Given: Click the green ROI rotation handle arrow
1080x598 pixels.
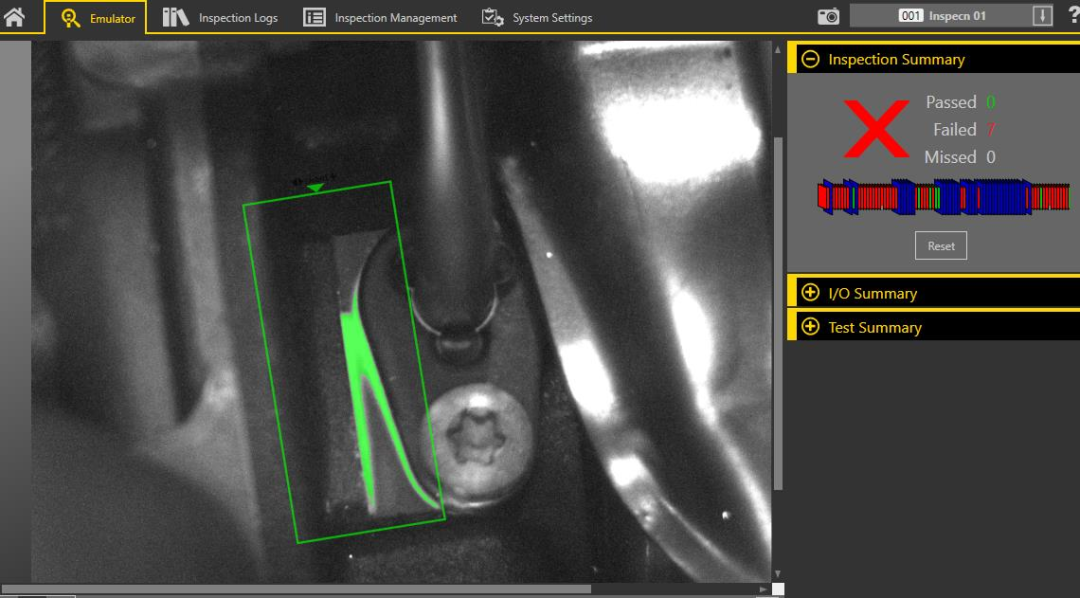Looking at the screenshot, I should point(315,187).
